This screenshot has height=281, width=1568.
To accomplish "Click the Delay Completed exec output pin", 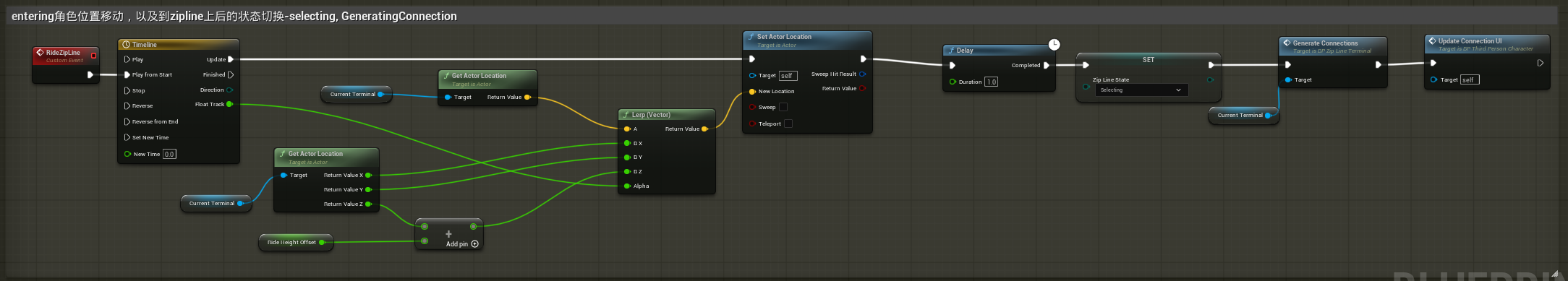I will [x=1047, y=65].
